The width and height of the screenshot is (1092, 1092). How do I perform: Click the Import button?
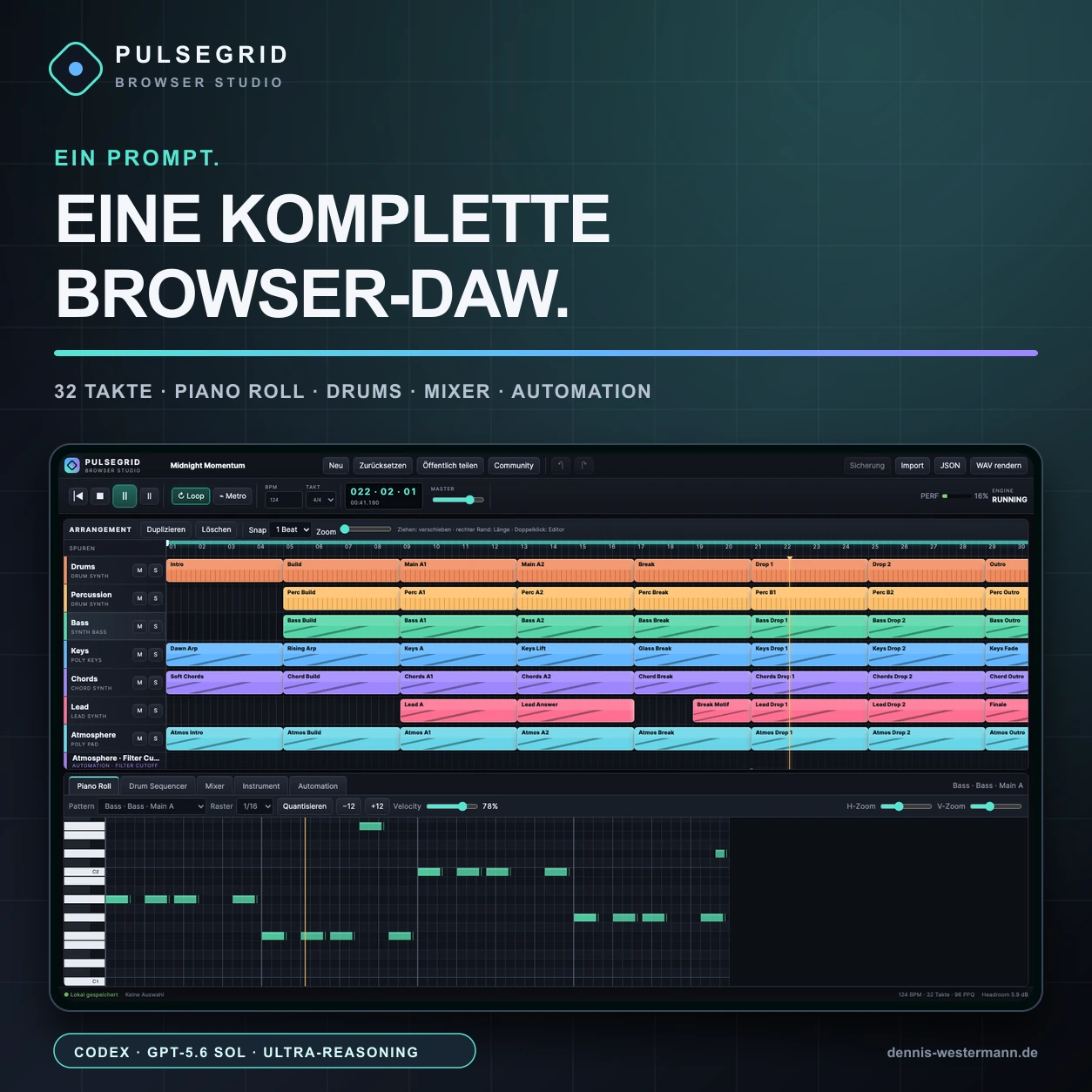[x=913, y=465]
